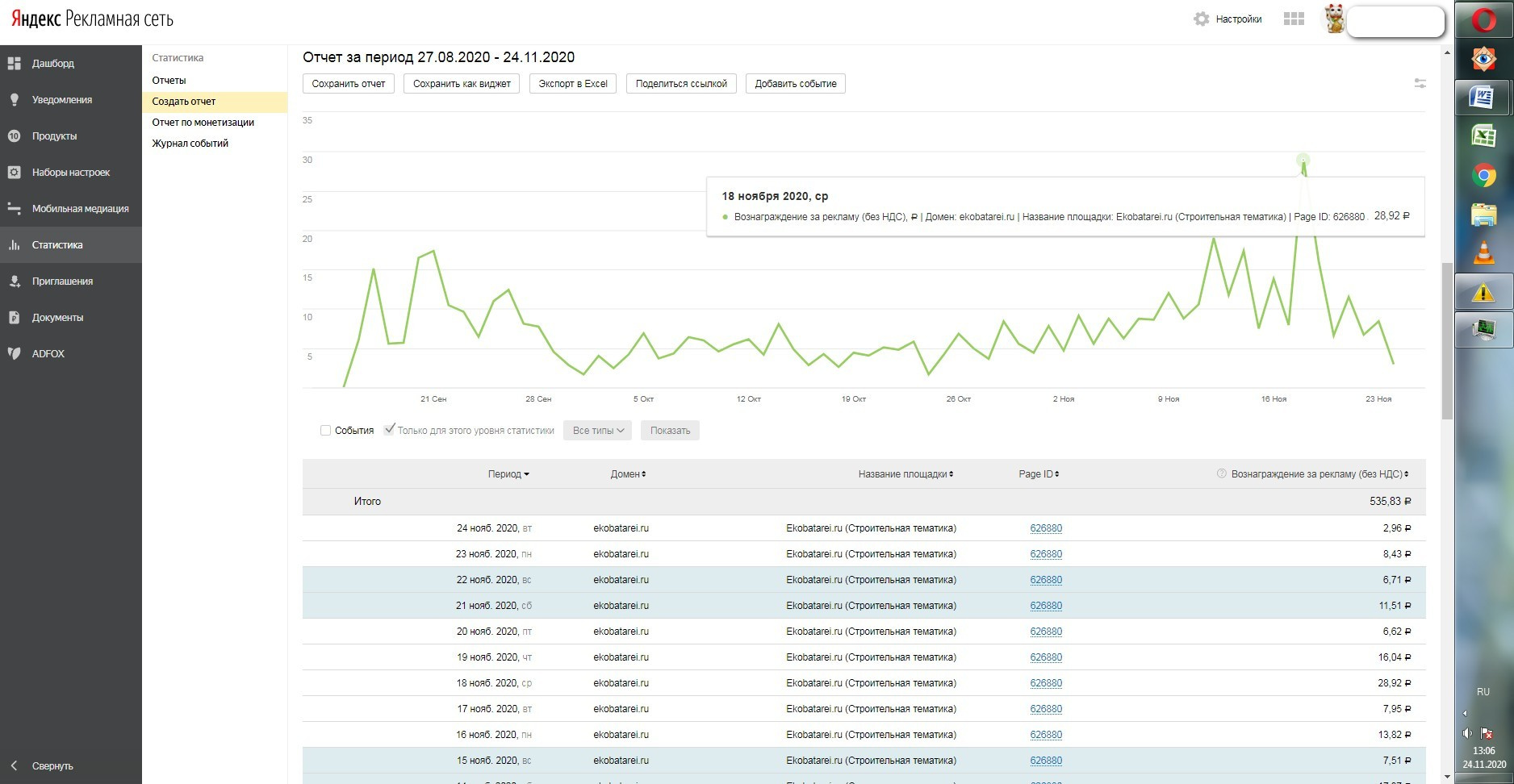
Task: Click 'Экспорт в Excel' button
Action: coord(573,84)
